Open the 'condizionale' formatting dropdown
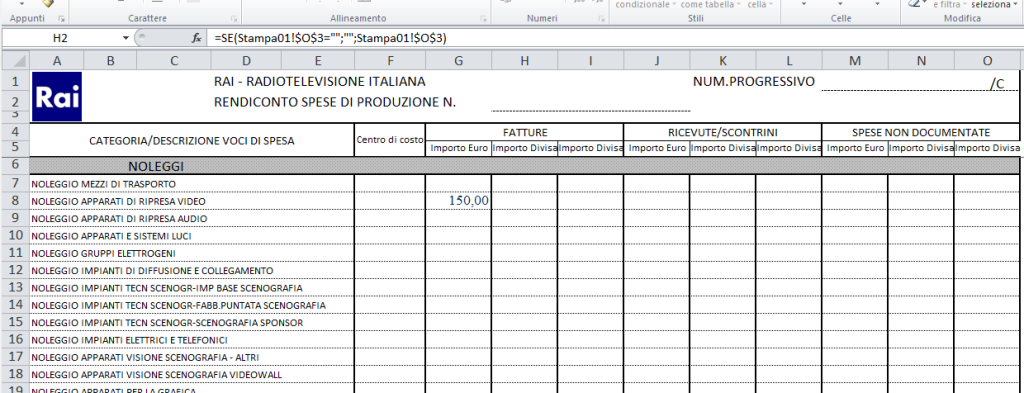1024x393 pixels. 645,5
